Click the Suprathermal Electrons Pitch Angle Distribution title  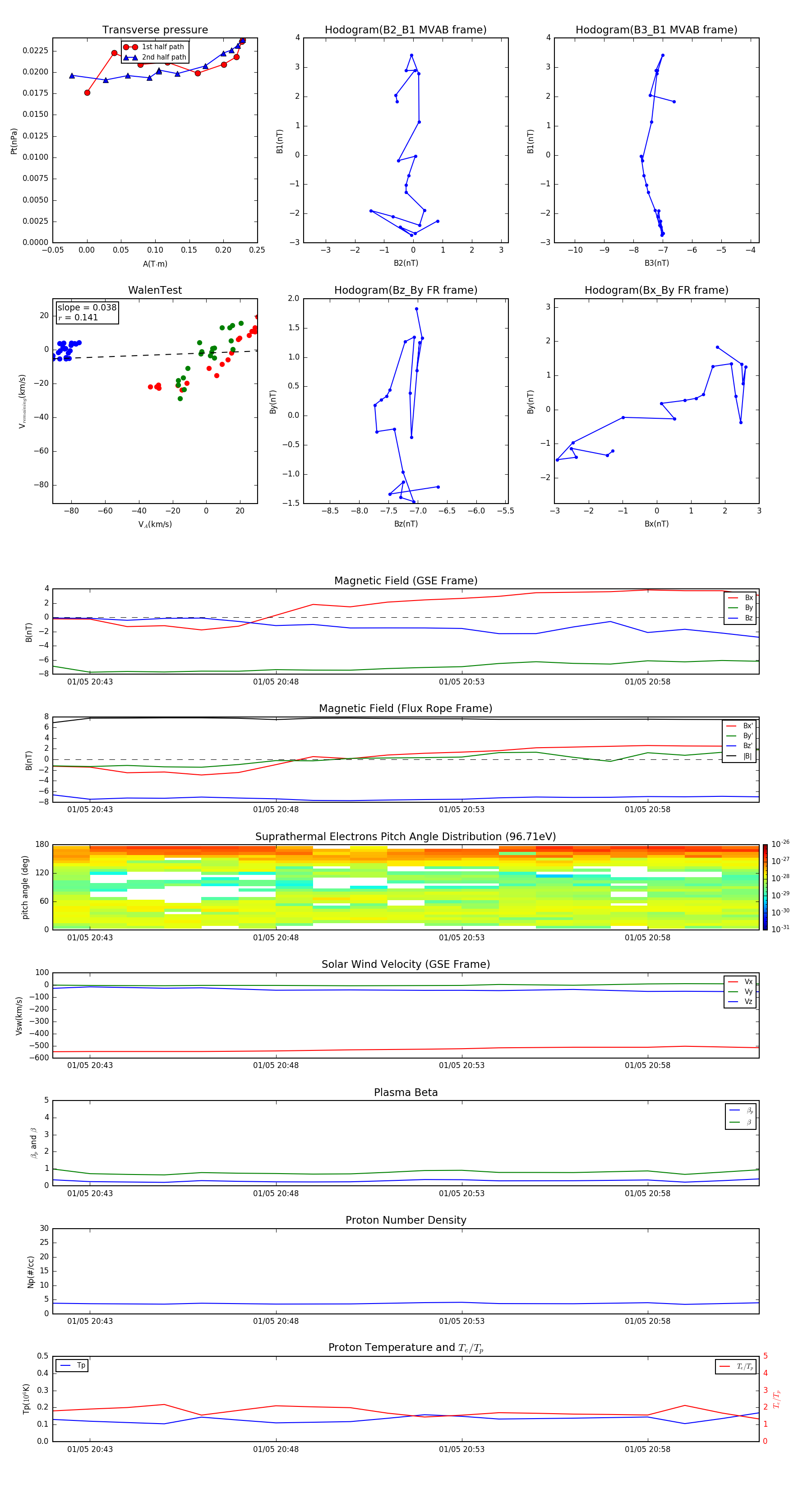[x=406, y=837]
